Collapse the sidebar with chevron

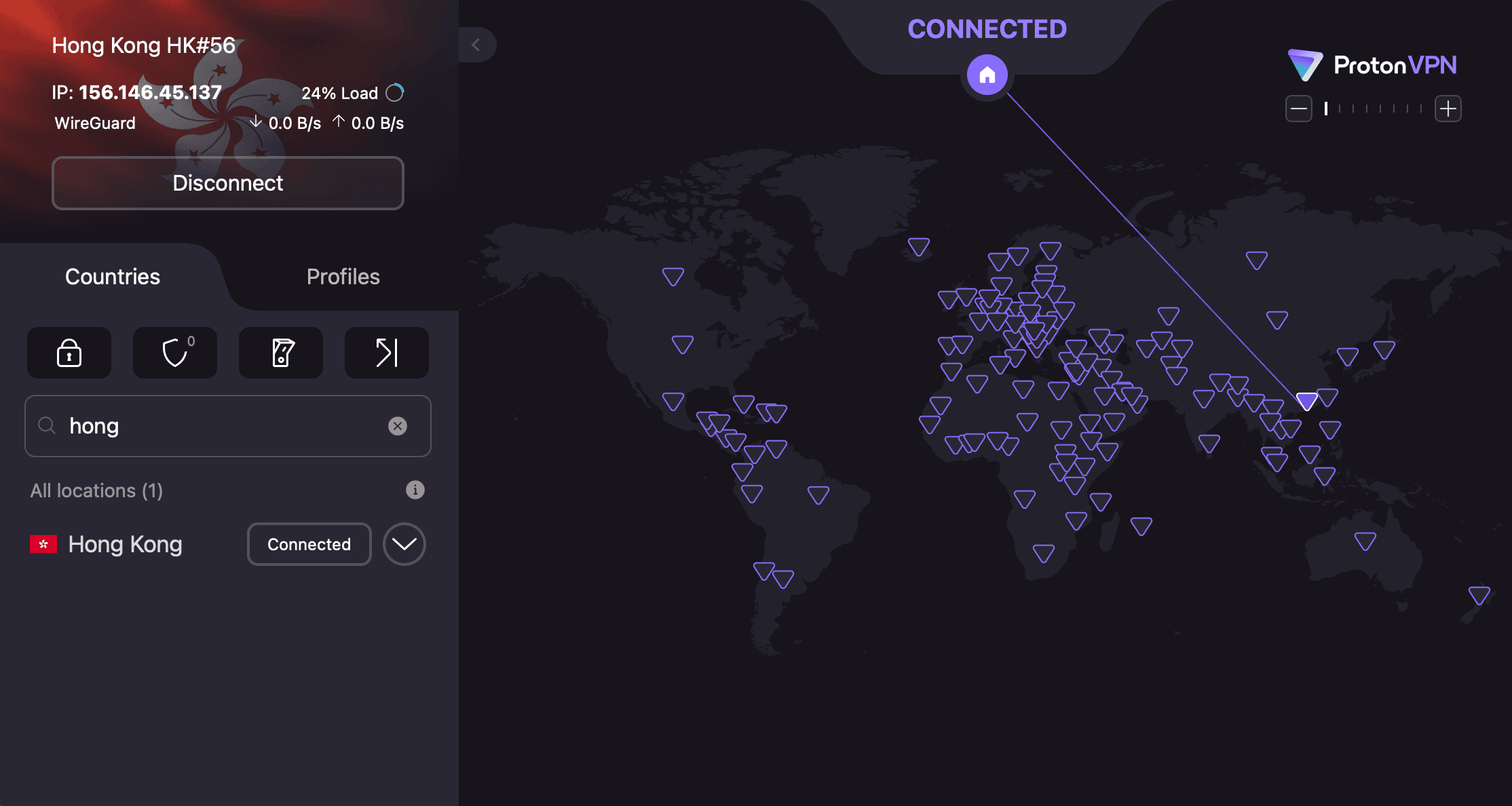476,45
